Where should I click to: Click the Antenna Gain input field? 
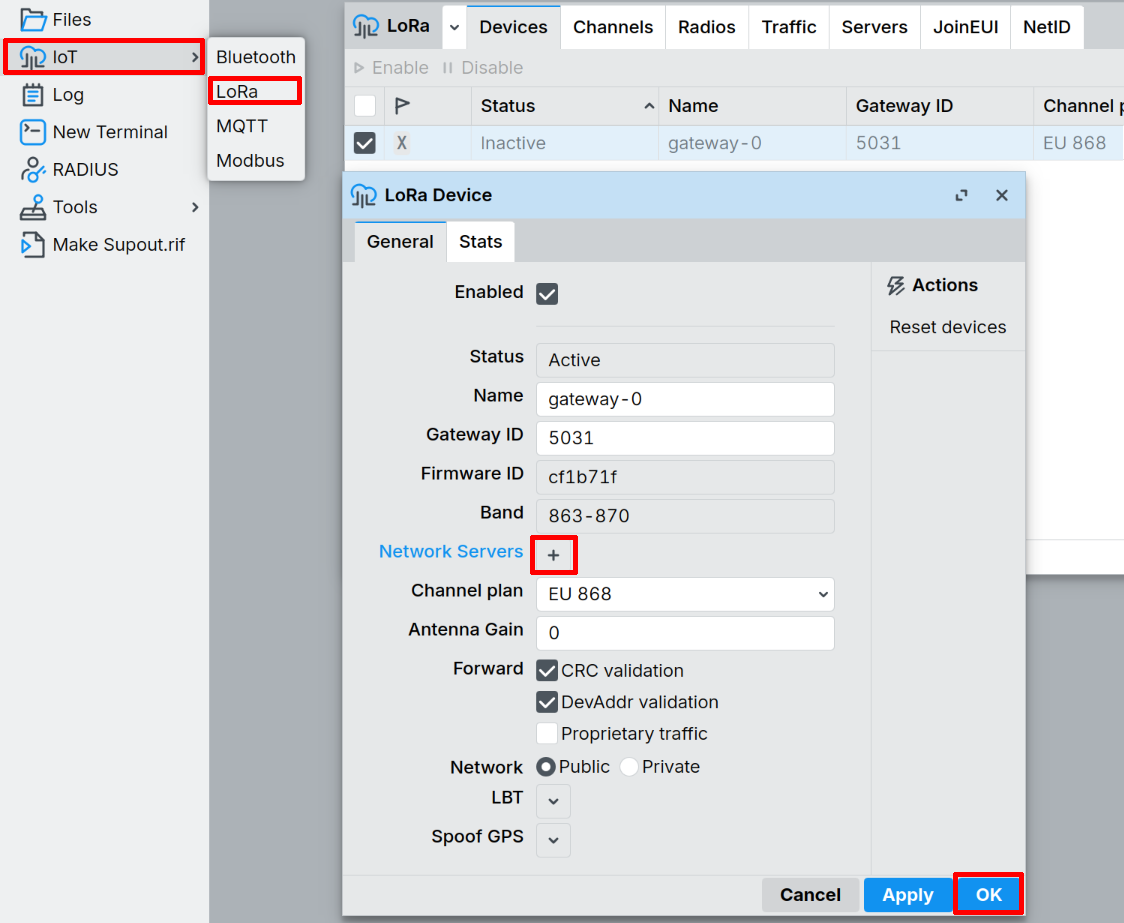[x=685, y=633]
